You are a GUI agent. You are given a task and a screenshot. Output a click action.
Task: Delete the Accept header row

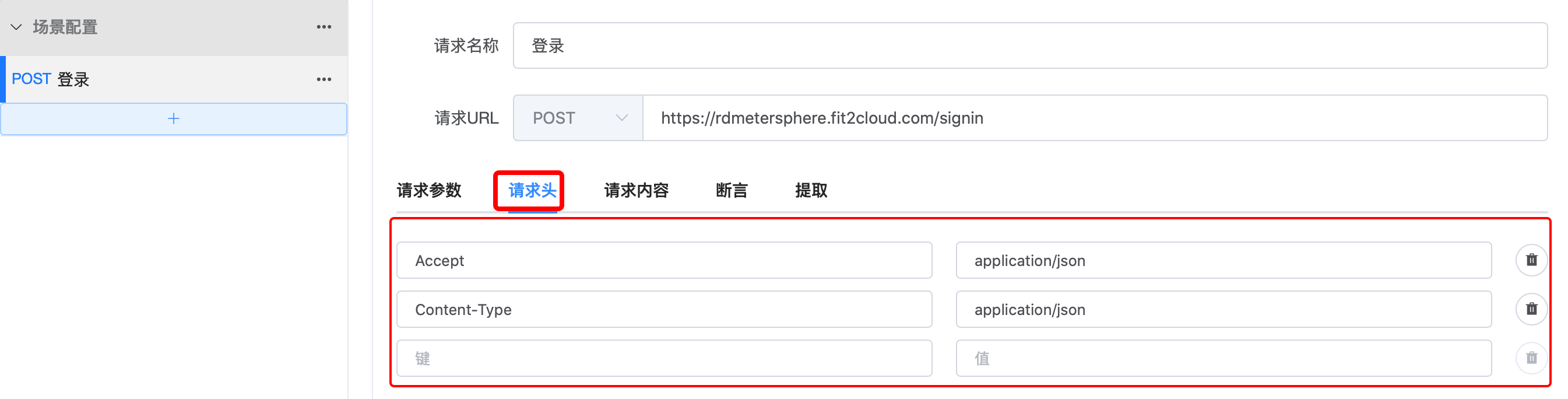[x=1531, y=260]
